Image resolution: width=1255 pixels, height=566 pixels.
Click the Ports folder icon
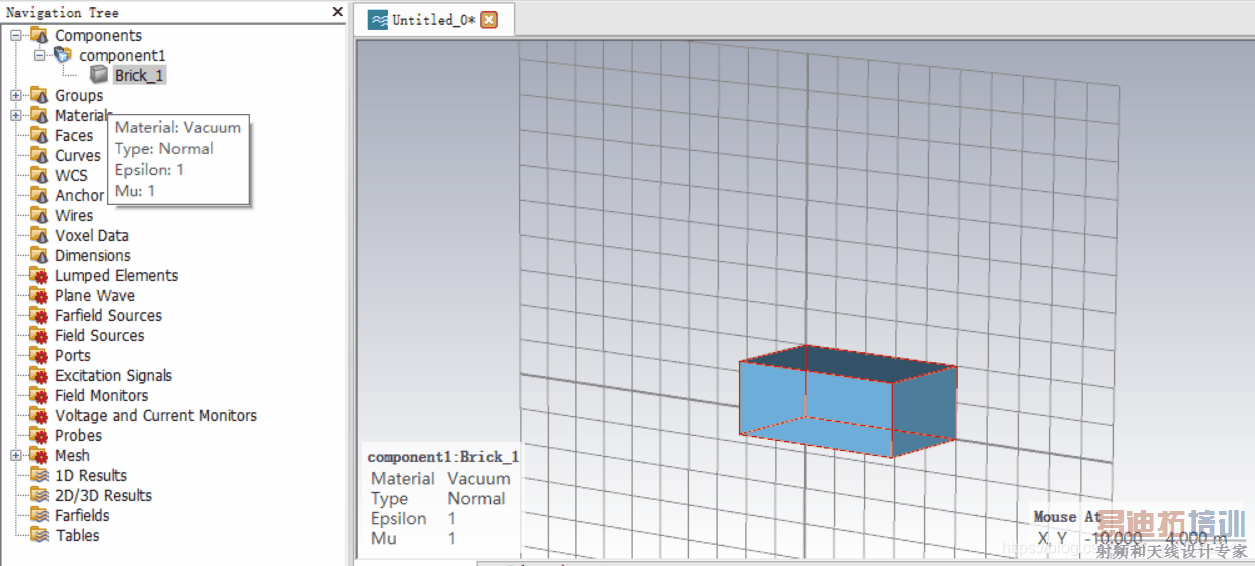coord(39,355)
